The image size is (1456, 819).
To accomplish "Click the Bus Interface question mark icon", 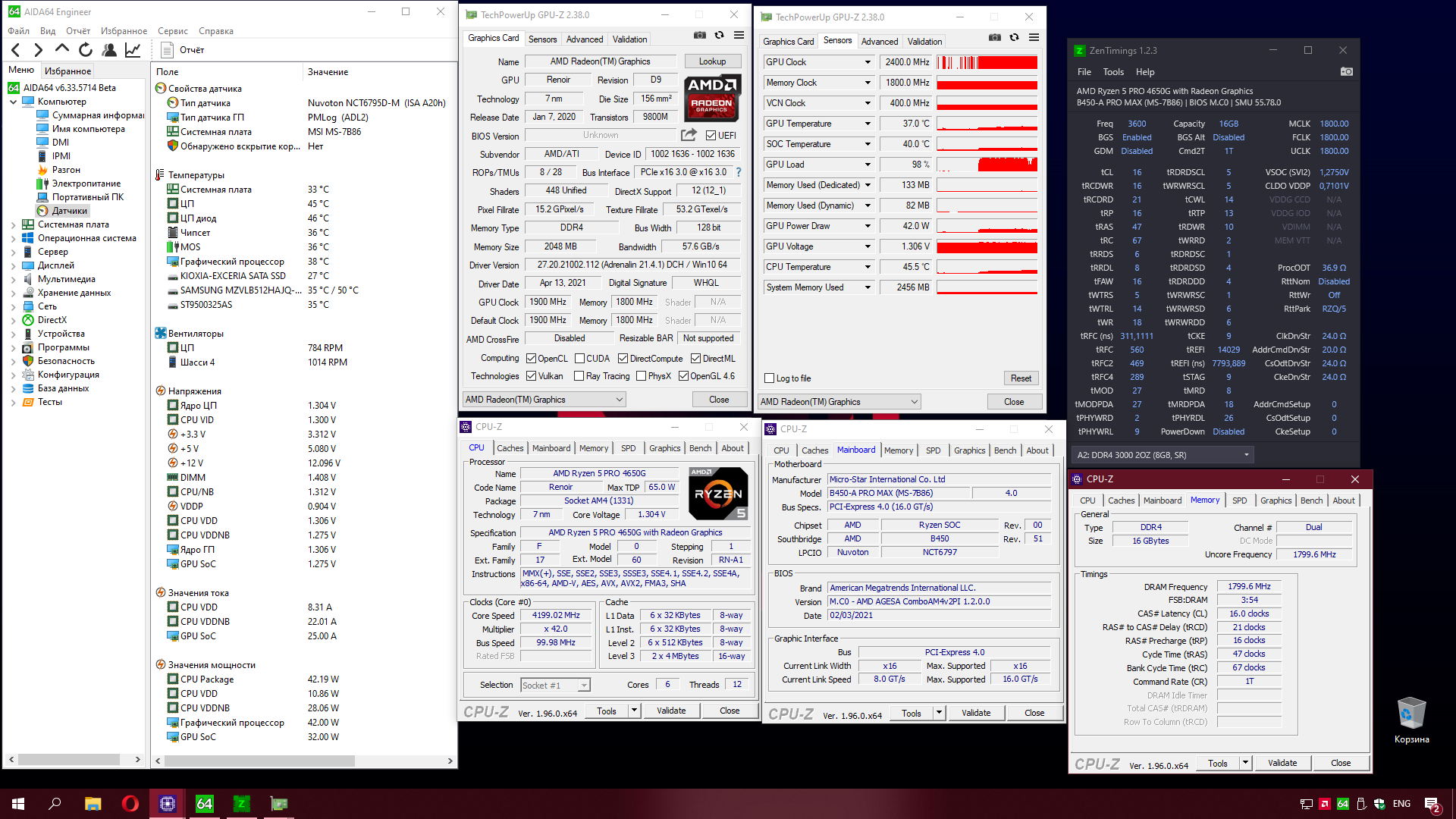I will click(739, 173).
